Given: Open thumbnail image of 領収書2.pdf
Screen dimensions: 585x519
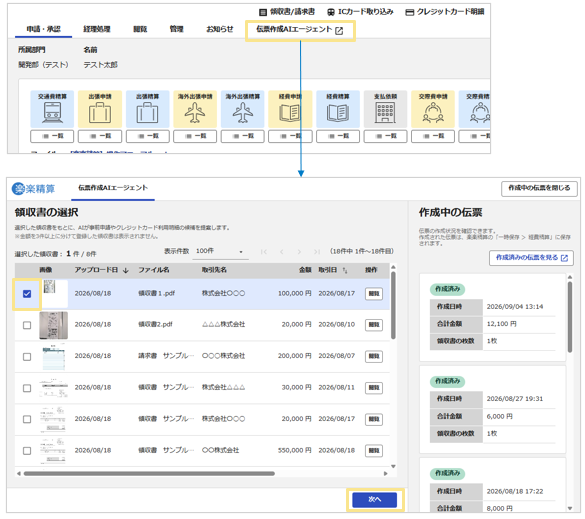Looking at the screenshot, I should (x=54, y=325).
